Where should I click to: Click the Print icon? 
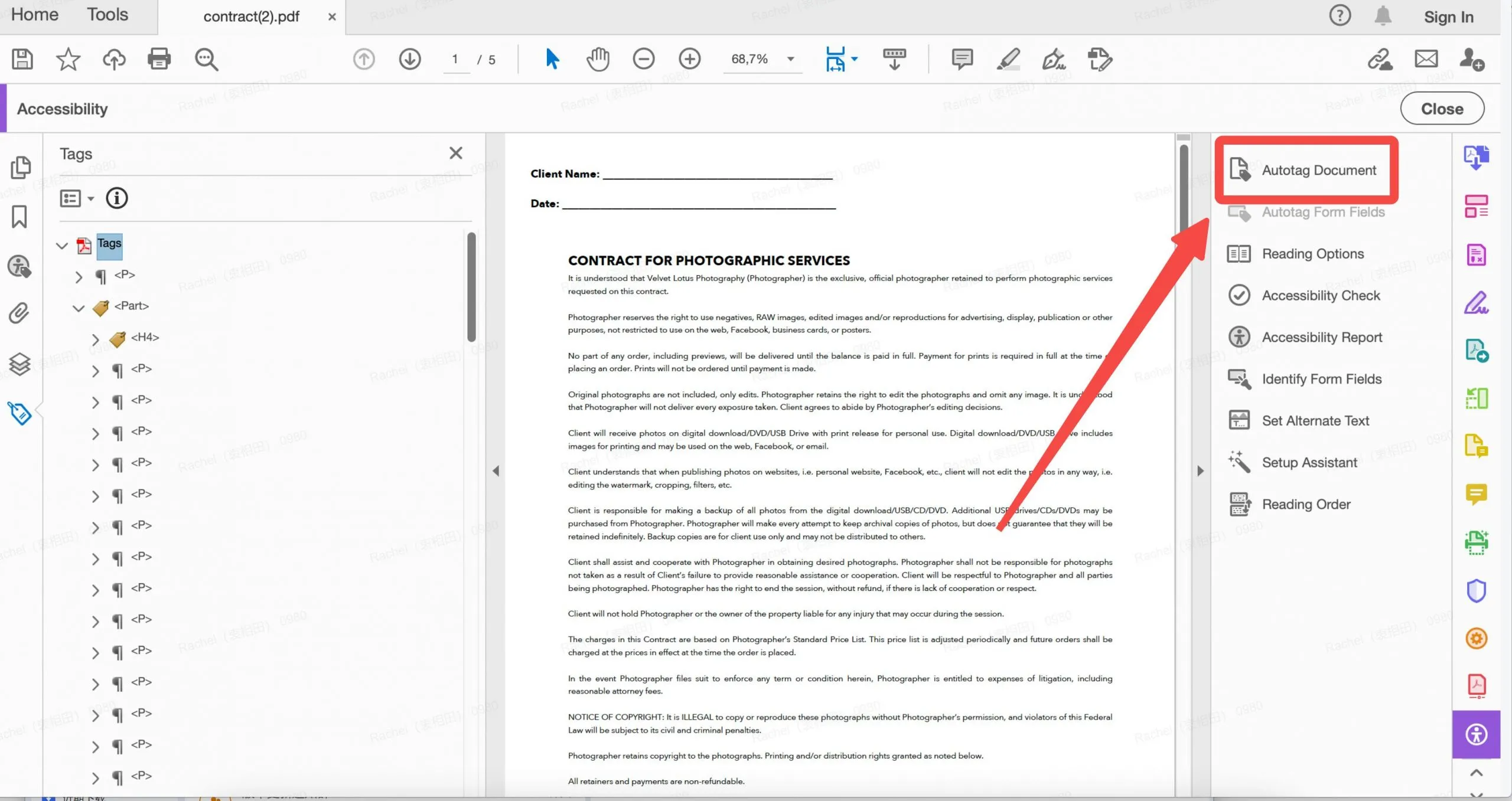(159, 59)
